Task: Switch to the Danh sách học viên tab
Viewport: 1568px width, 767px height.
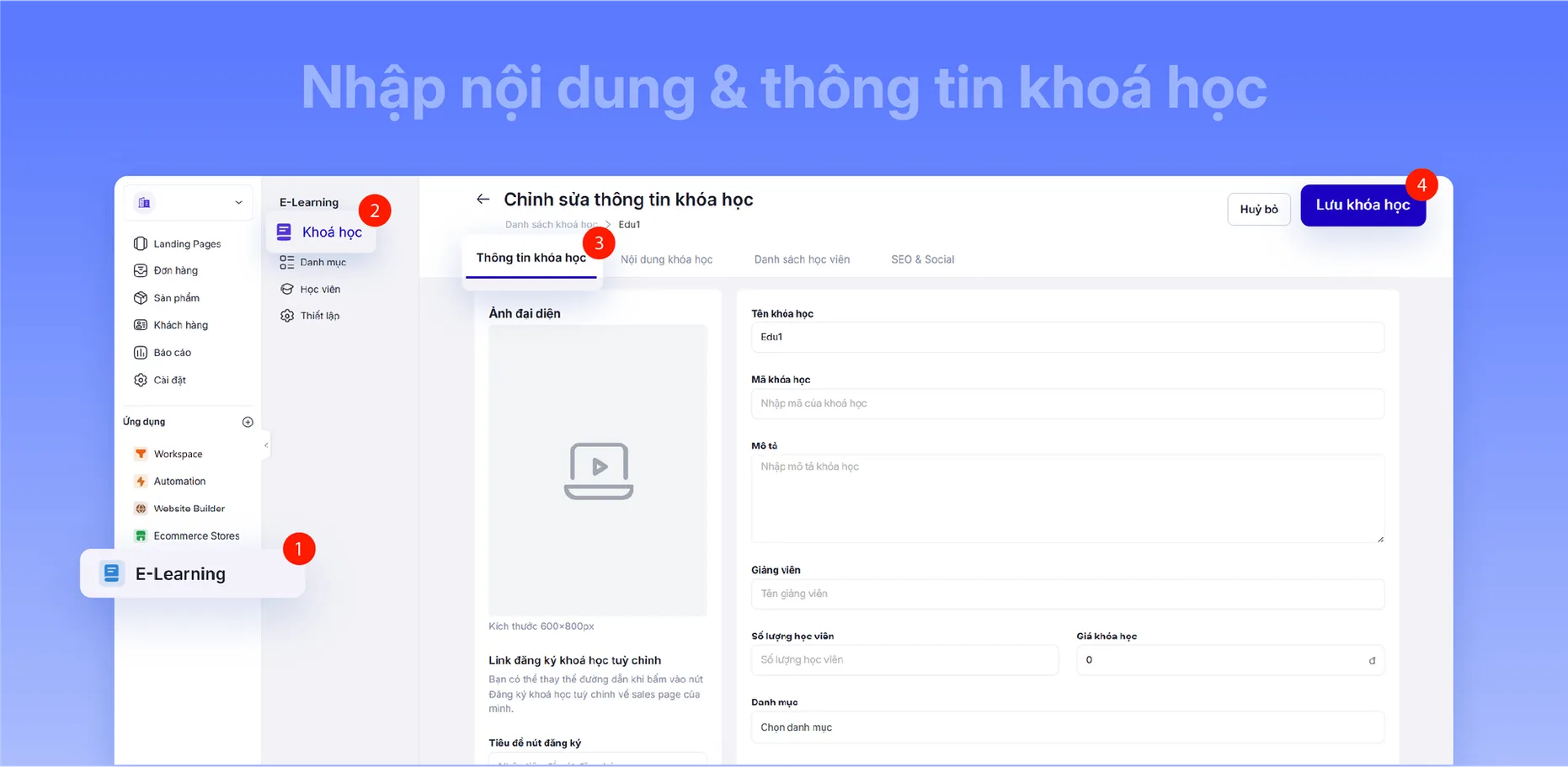Action: click(802, 259)
